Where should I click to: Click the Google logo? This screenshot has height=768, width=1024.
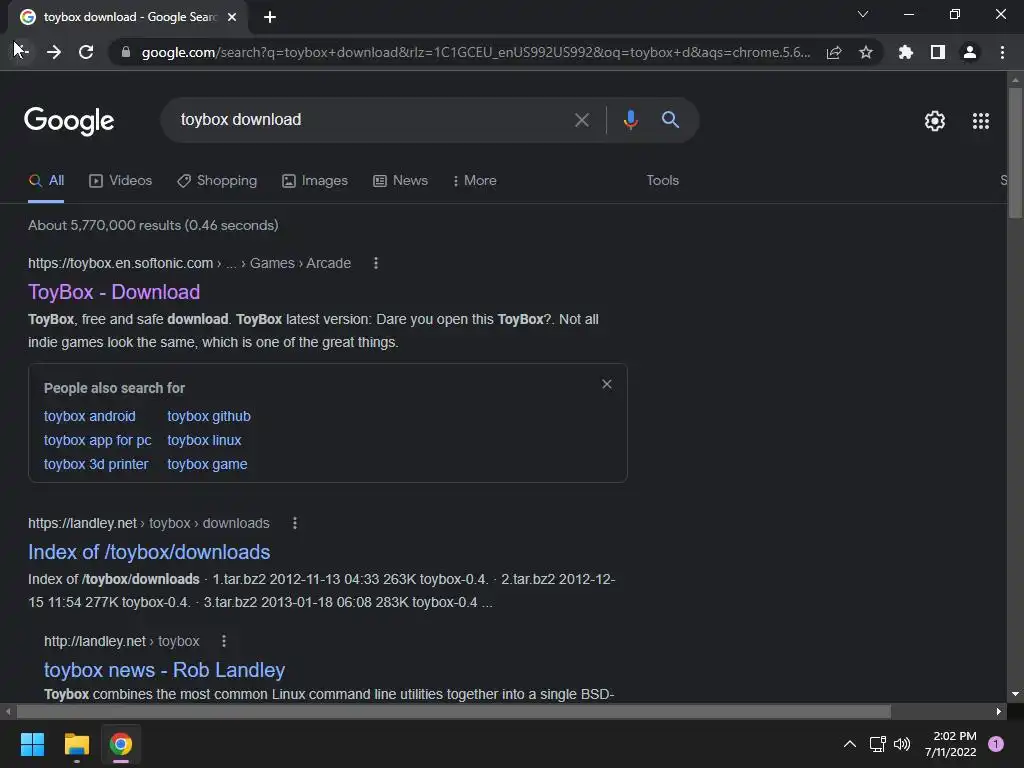[x=69, y=121]
